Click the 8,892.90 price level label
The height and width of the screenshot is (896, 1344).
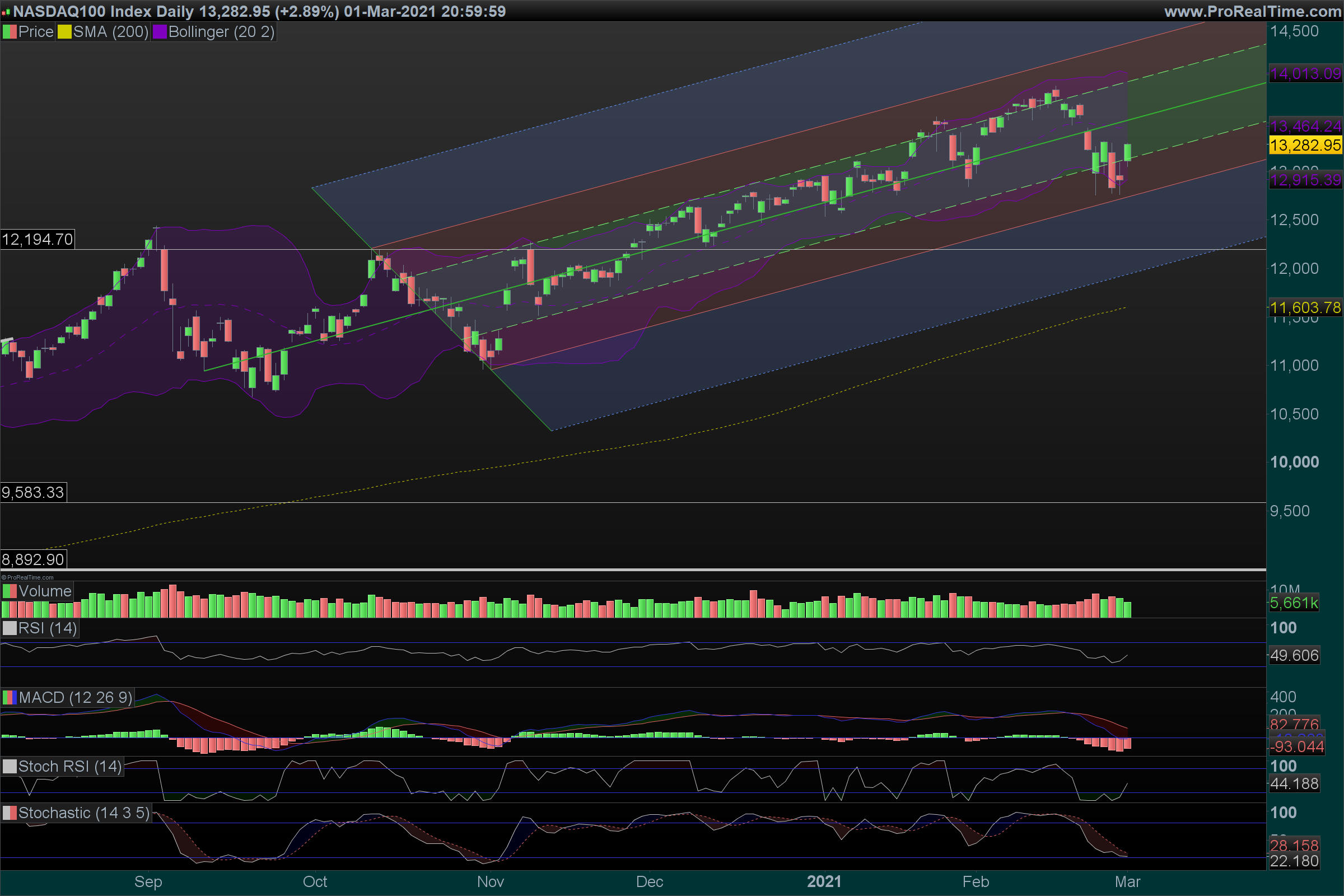click(33, 559)
